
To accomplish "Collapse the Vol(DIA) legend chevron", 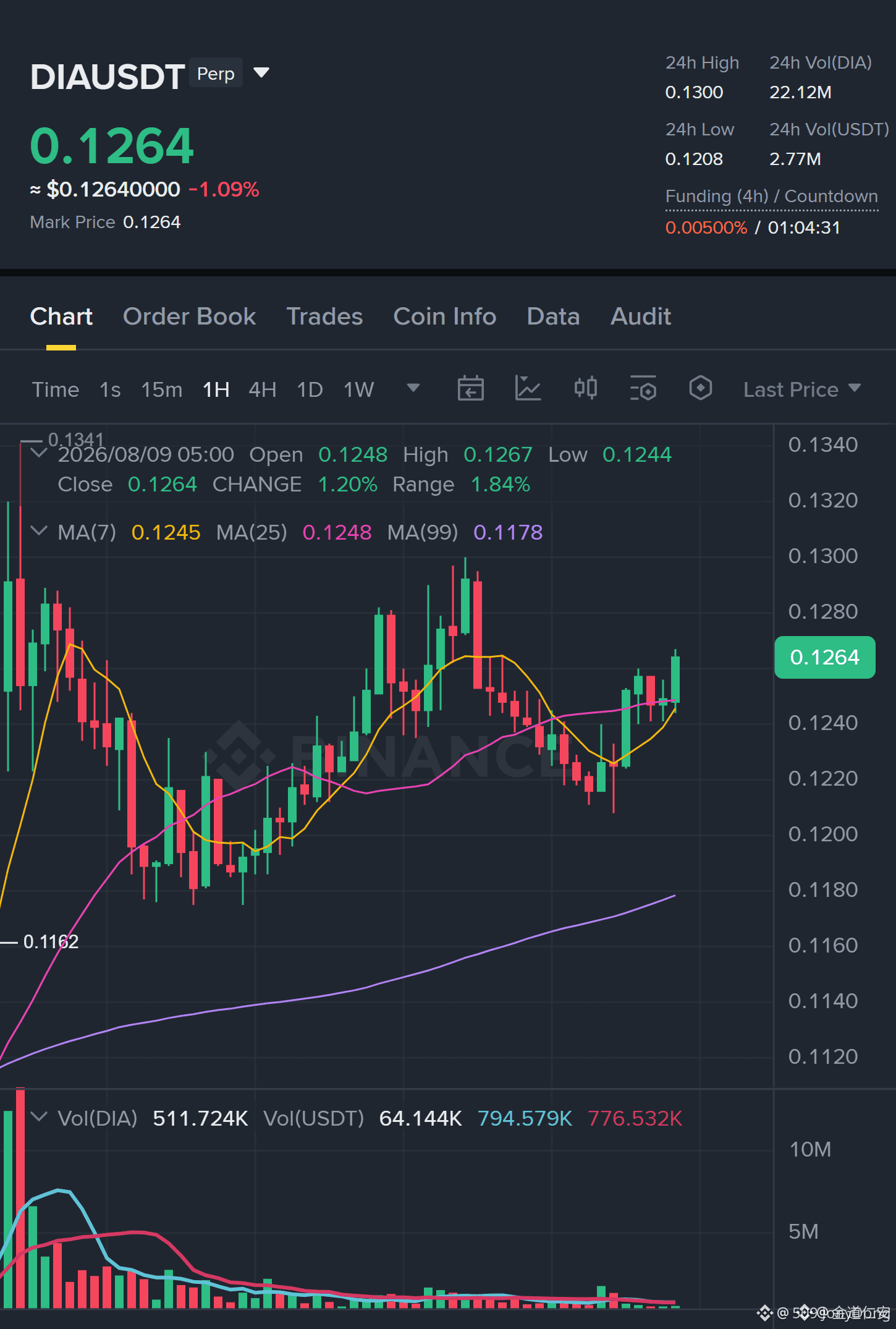I will (x=39, y=1117).
